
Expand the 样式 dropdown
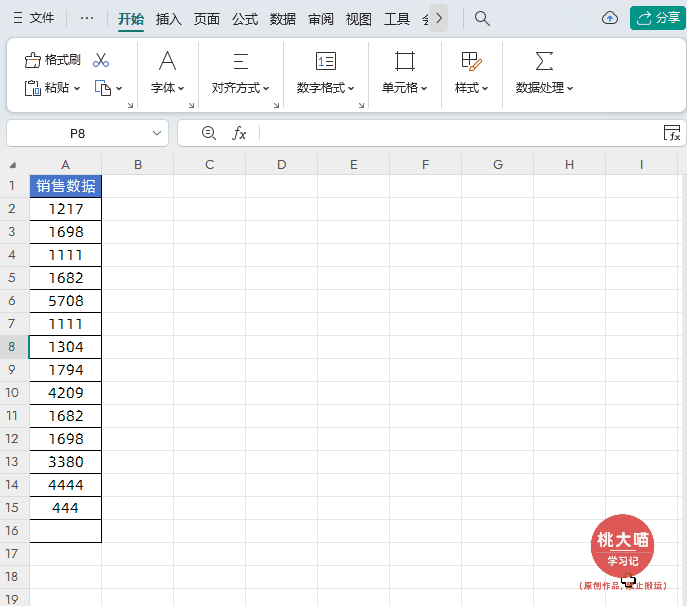click(471, 88)
